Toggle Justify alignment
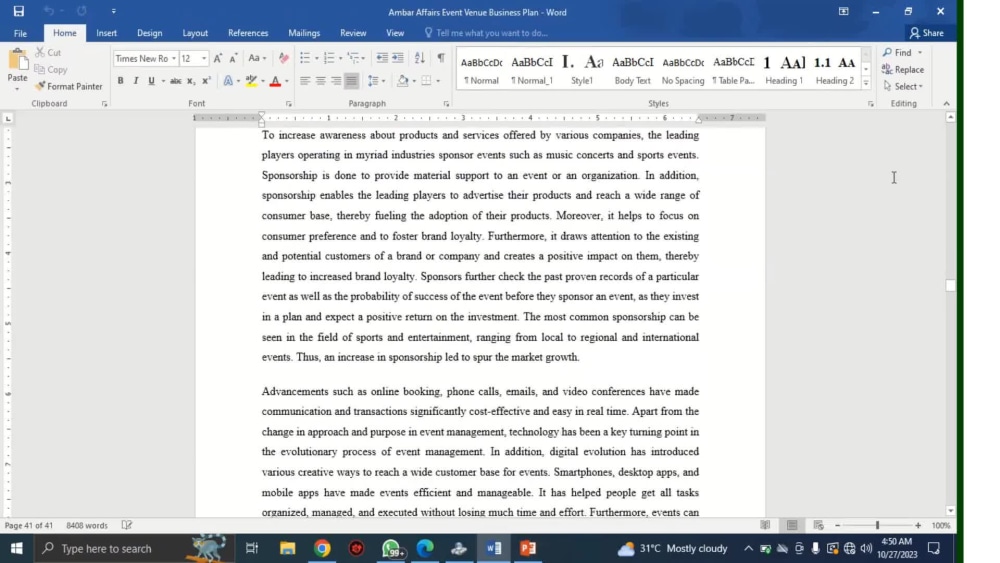The width and height of the screenshot is (1000, 563). (x=351, y=81)
